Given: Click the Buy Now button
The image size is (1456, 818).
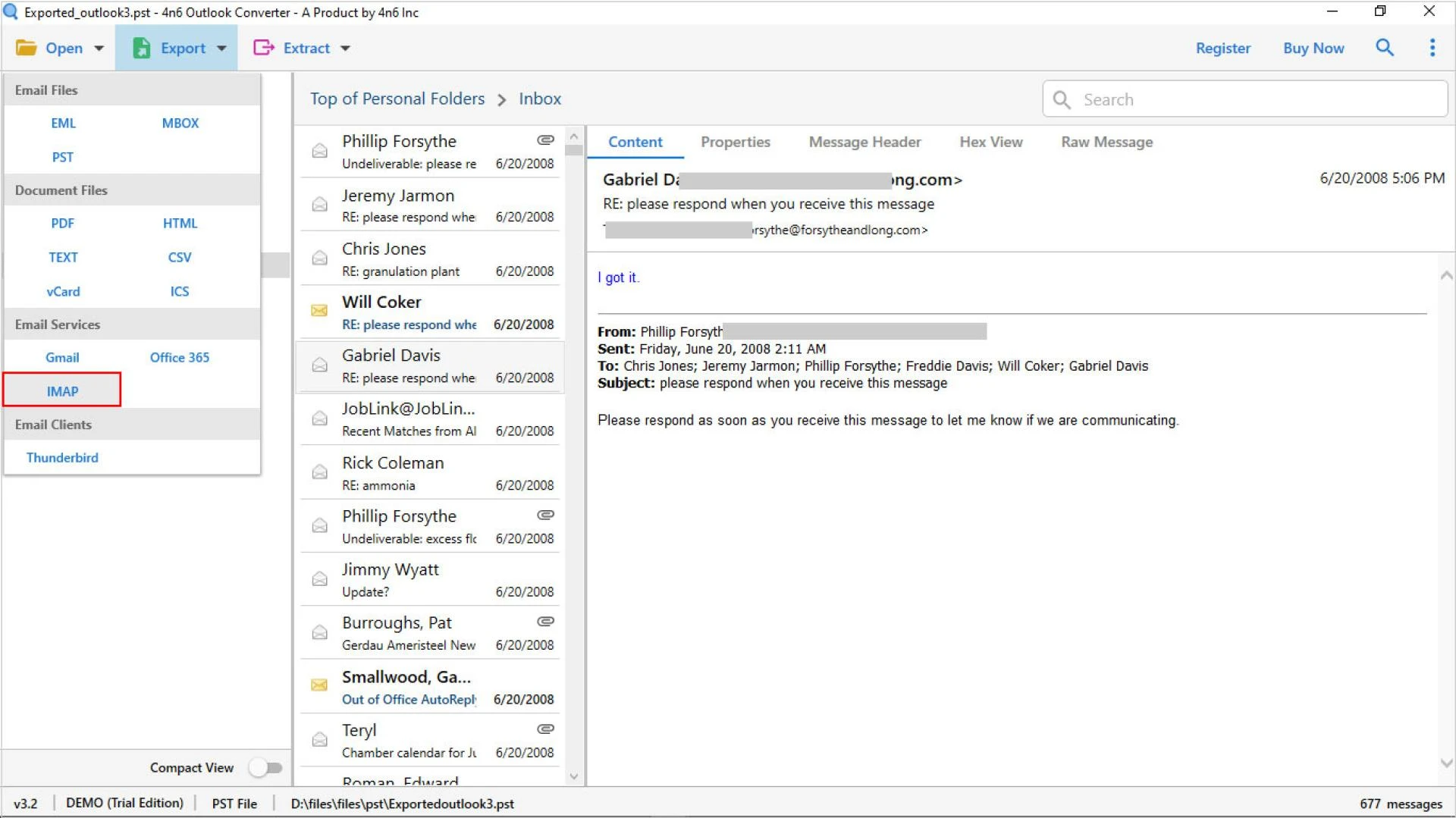Looking at the screenshot, I should pos(1313,48).
